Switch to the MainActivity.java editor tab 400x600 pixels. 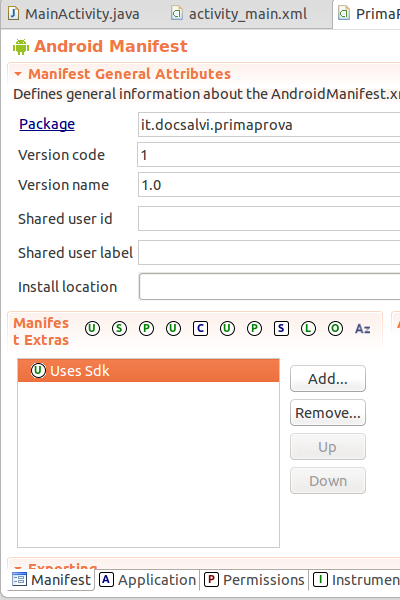[x=73, y=14]
